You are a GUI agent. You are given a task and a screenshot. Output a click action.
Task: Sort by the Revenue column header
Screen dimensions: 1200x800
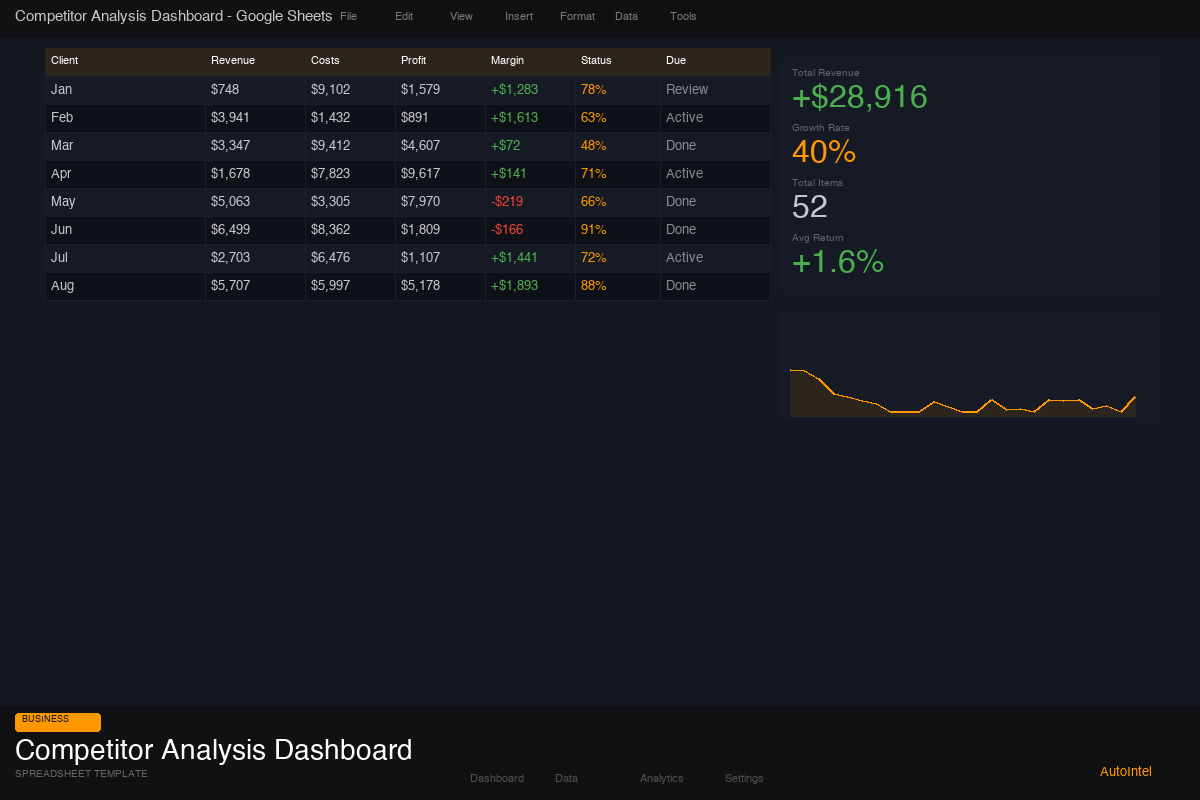233,61
